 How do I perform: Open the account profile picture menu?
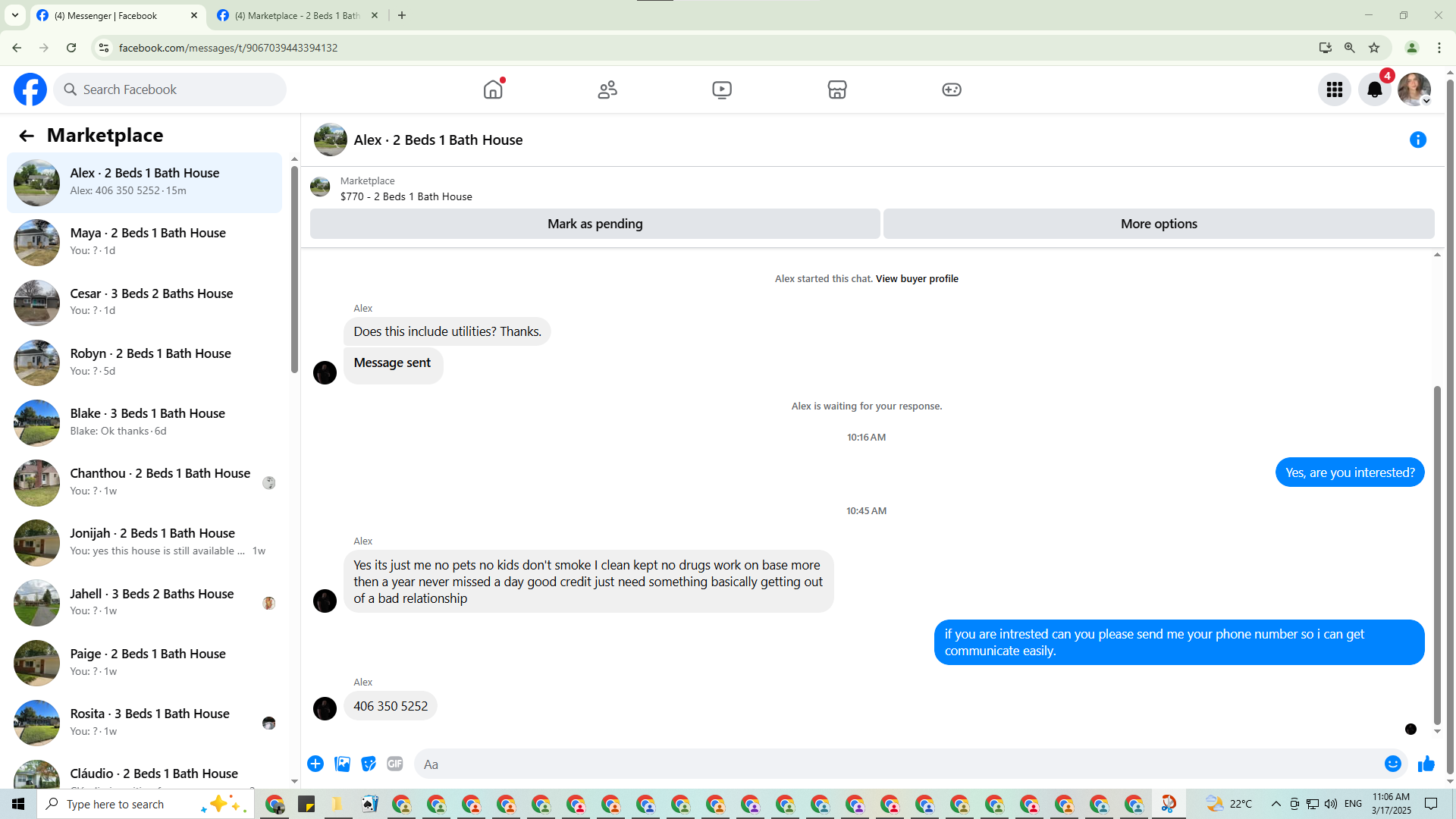pos(1414,89)
